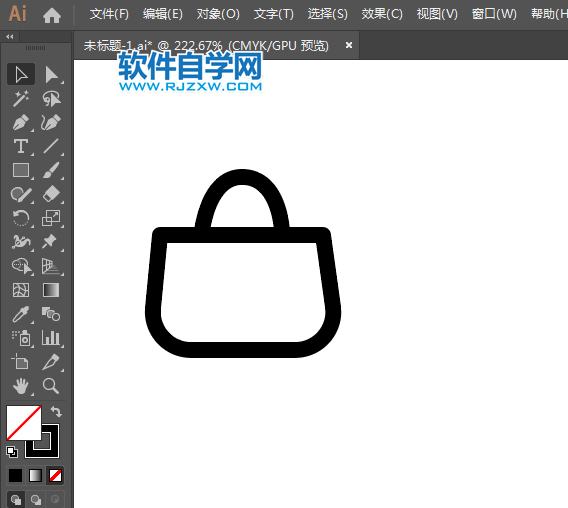Grab the toolbar gripper handle
The height and width of the screenshot is (508, 568).
coord(35,48)
